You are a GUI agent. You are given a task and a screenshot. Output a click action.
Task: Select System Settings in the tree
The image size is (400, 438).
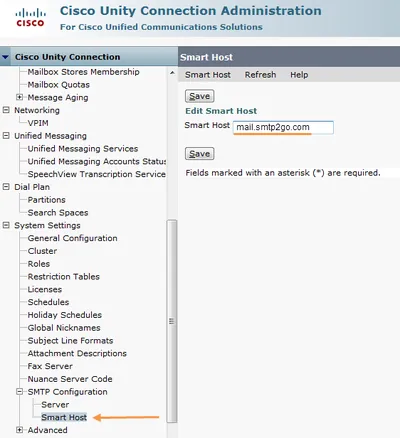pos(47,225)
